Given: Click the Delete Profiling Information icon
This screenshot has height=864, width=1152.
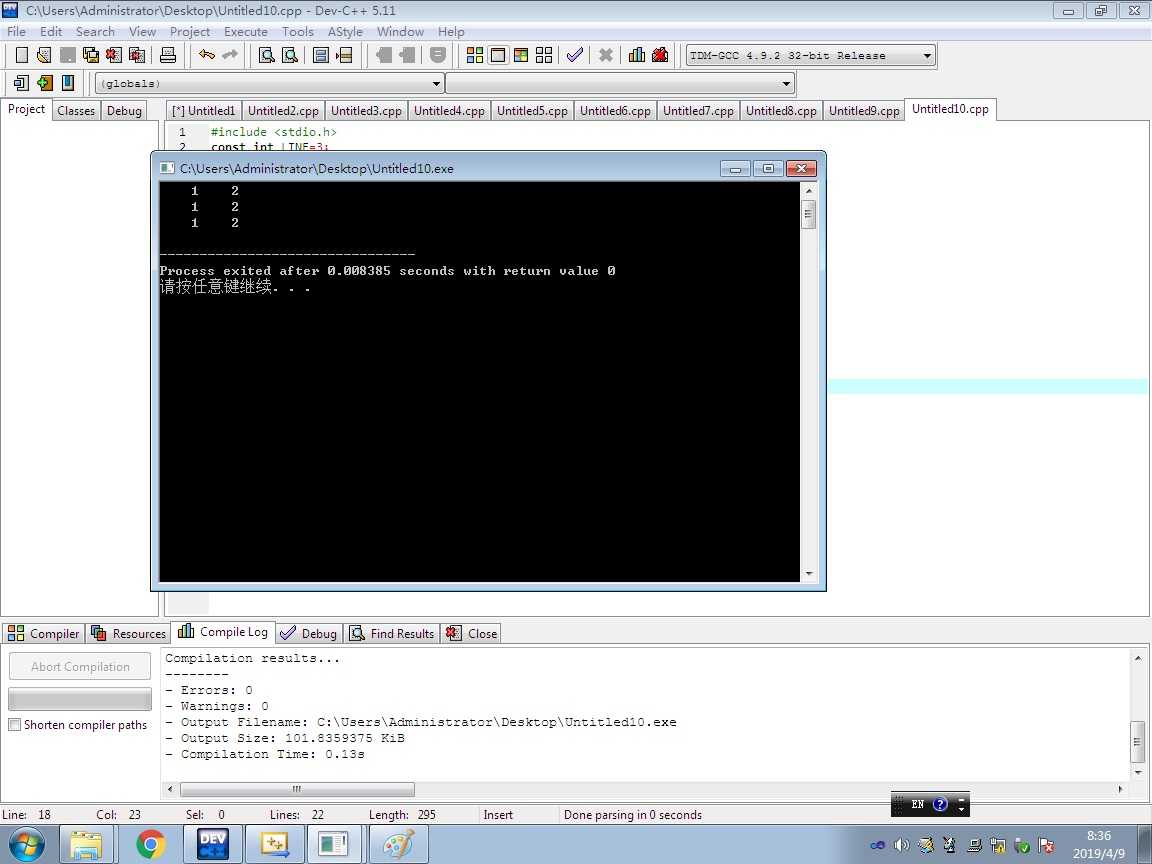Looking at the screenshot, I should (660, 55).
